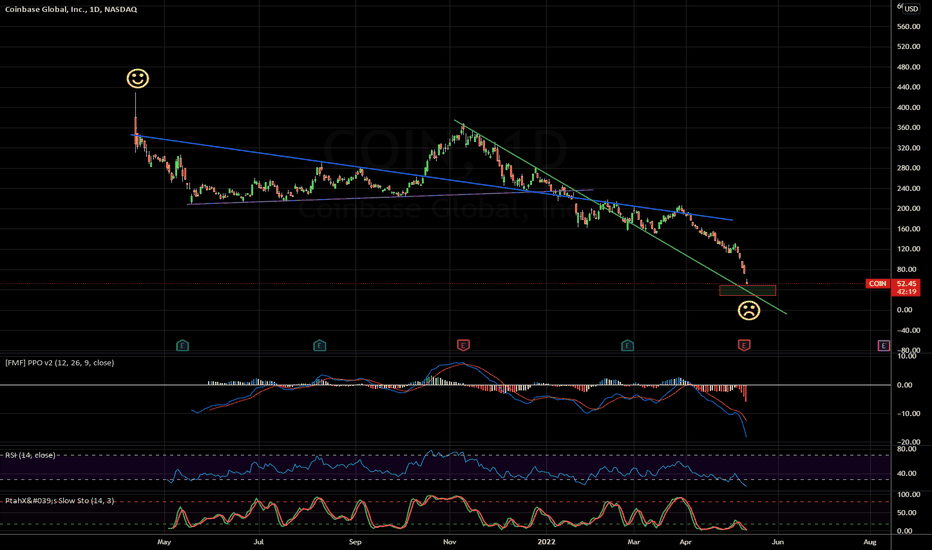This screenshot has width=932, height=550.
Task: Open the red earnings marker between Apr and Jun
Action: click(x=744, y=345)
